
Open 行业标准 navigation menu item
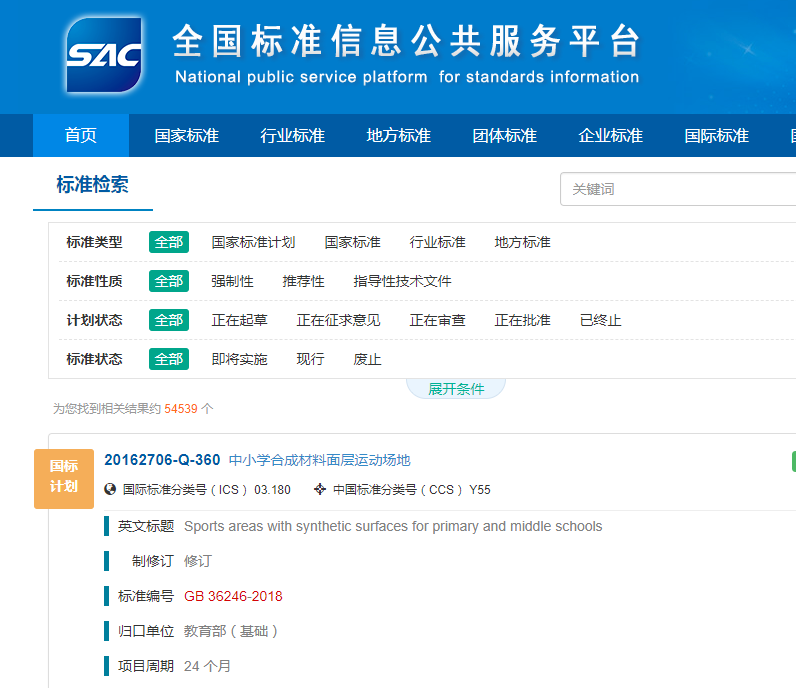click(292, 136)
